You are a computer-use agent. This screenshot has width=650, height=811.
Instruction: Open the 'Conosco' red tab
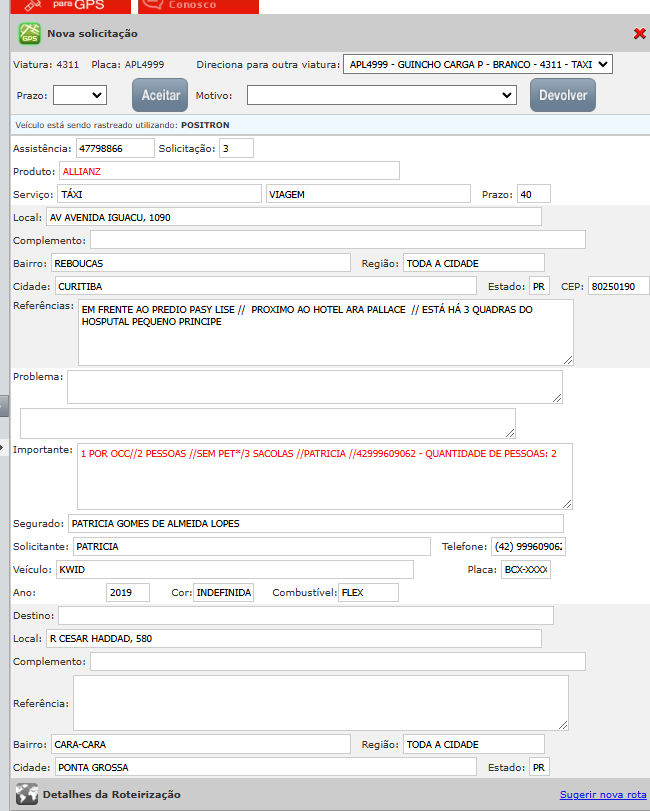(198, 6)
